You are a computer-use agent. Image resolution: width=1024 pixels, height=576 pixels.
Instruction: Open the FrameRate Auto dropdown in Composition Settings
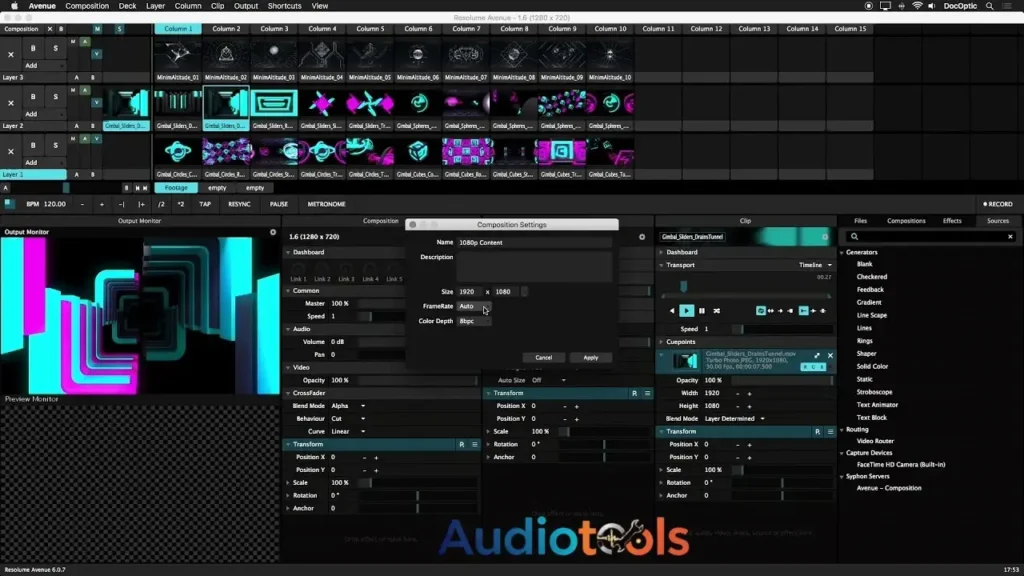(470, 307)
